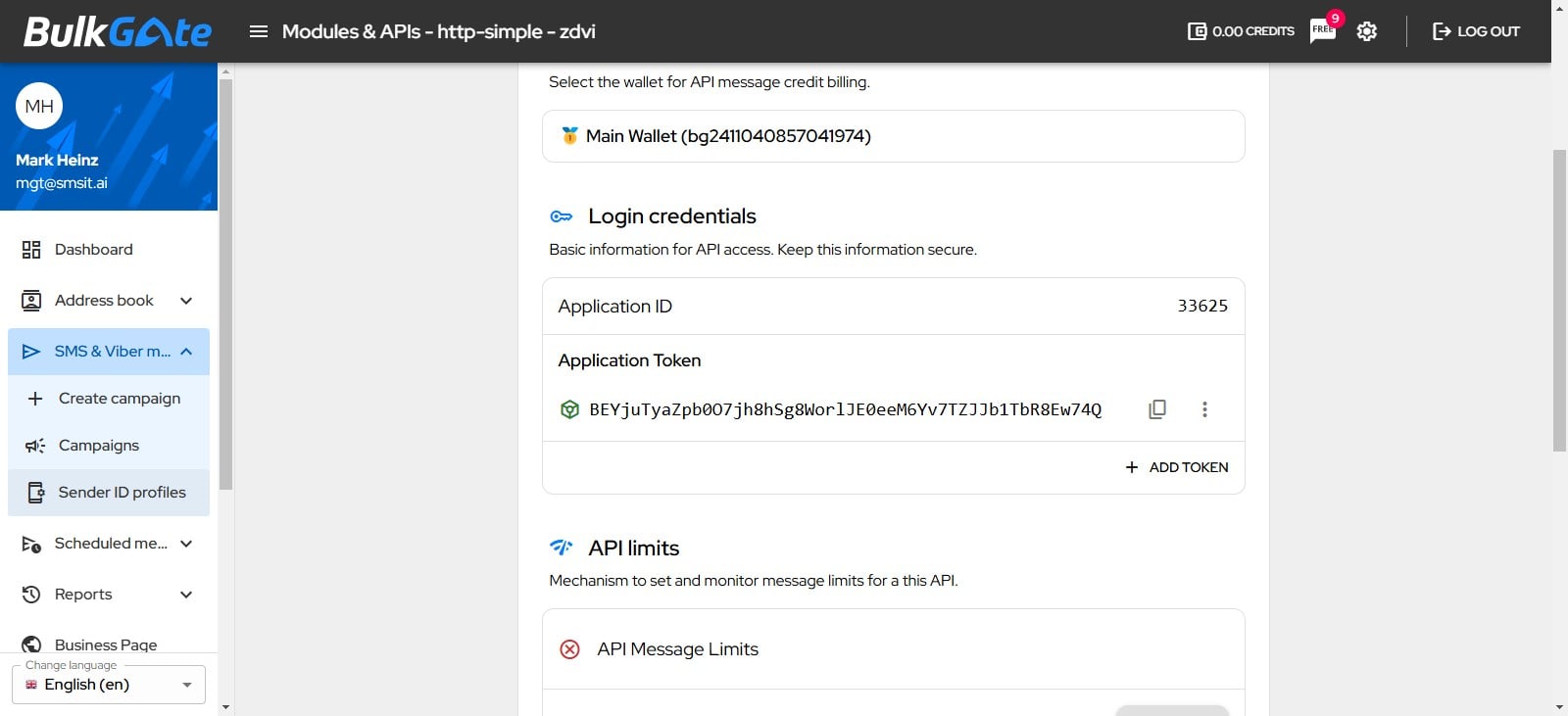Click the Login credentials key icon
Viewport: 1568px width, 716px height.
tap(561, 216)
